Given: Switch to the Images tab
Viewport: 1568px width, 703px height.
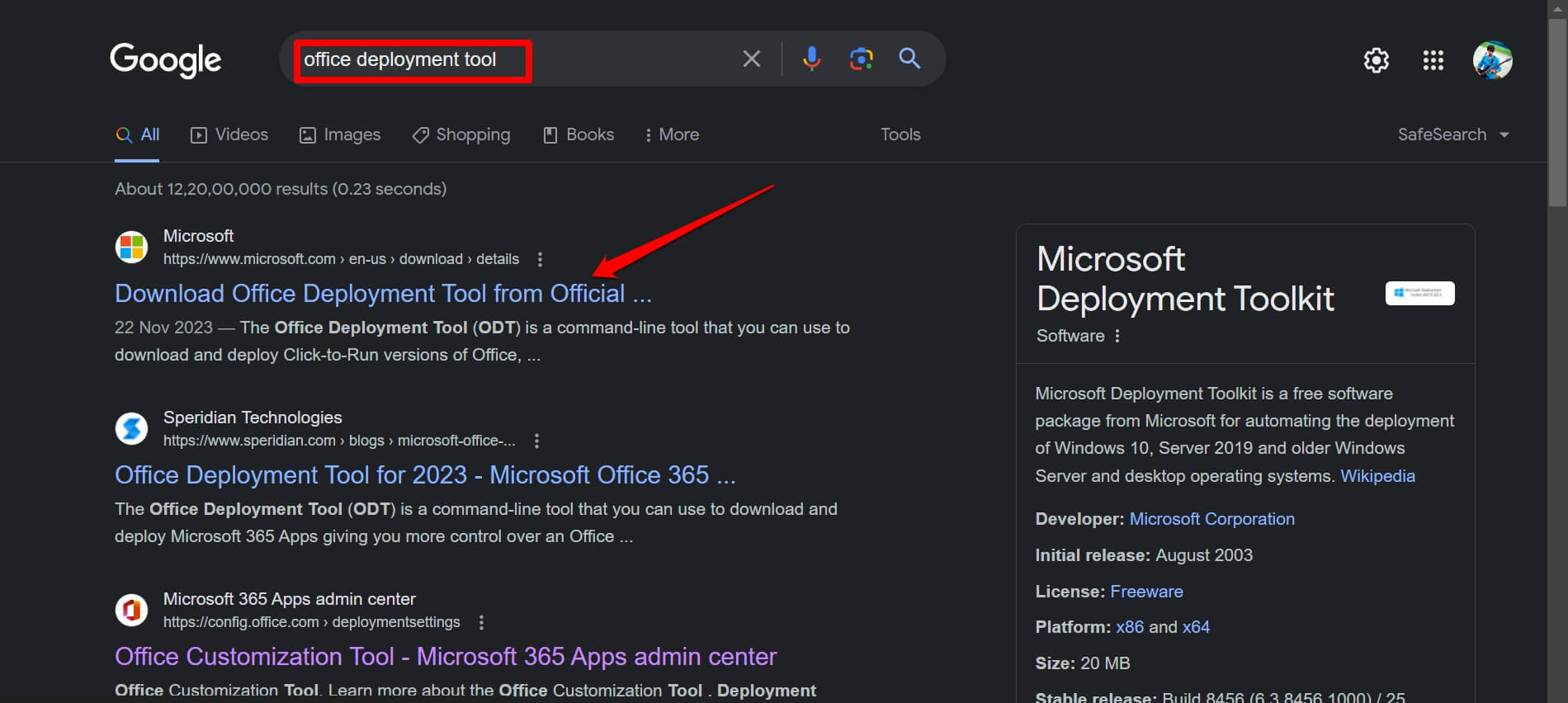Looking at the screenshot, I should [x=340, y=134].
